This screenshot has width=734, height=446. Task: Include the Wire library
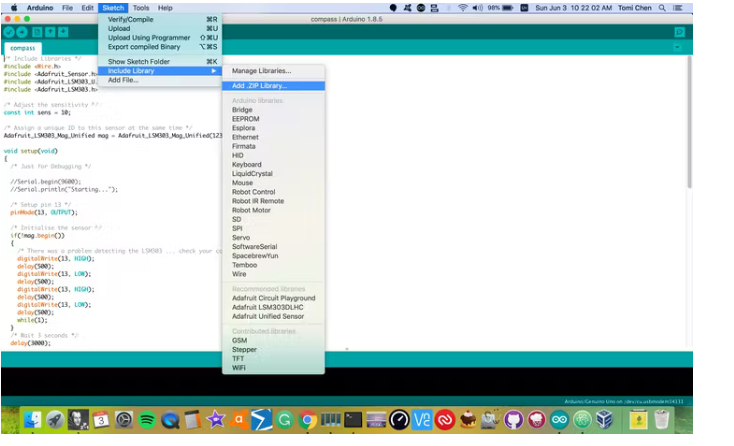[273, 274]
